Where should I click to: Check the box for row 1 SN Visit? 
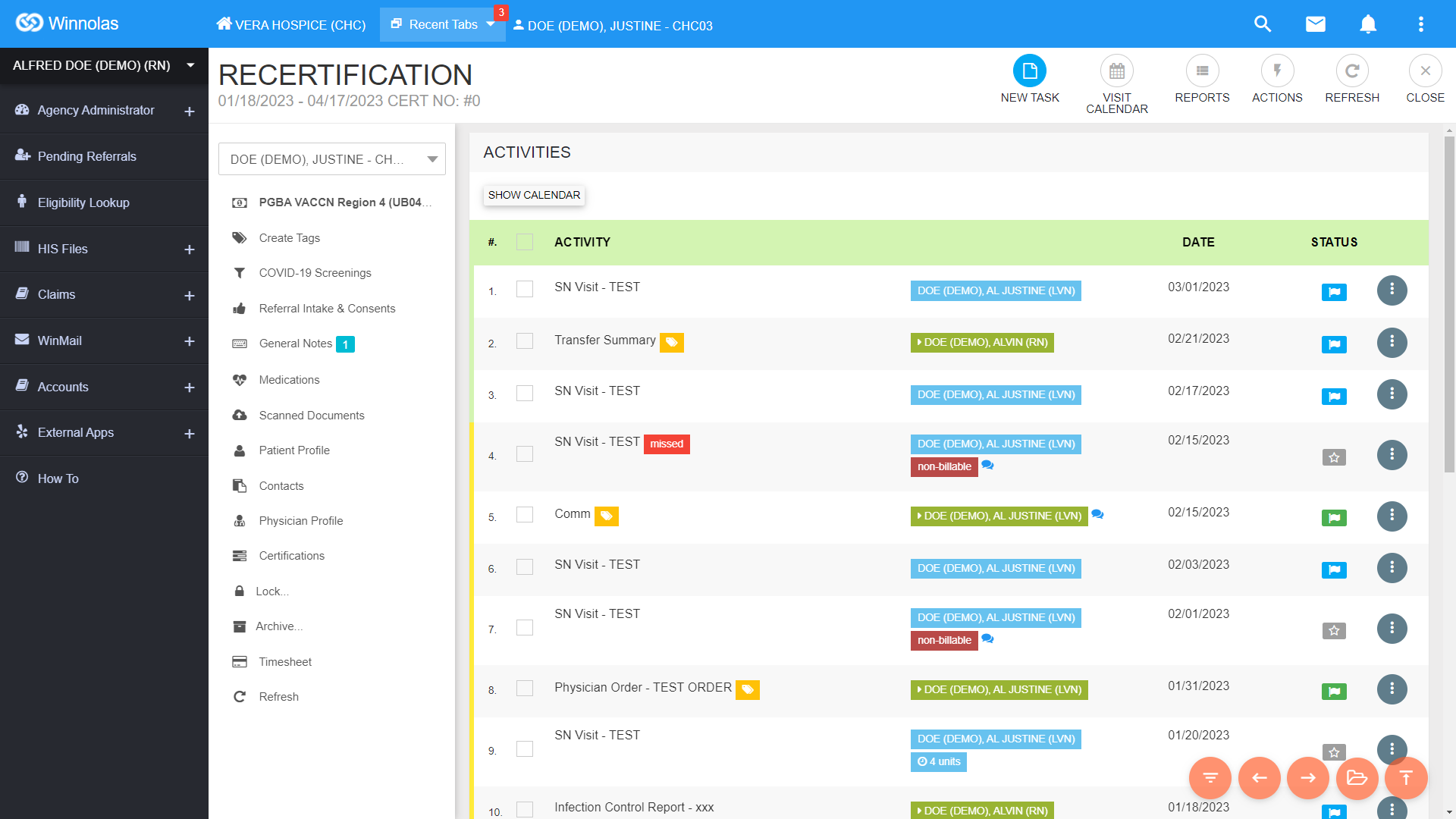point(525,289)
